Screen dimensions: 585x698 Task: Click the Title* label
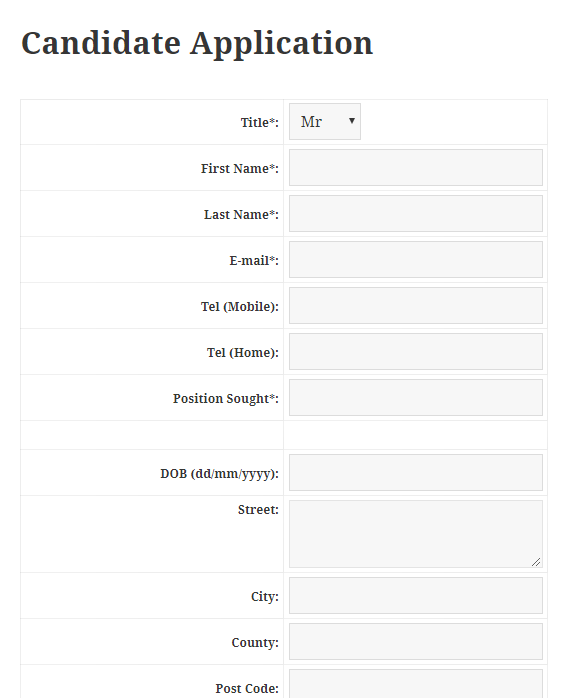[260, 122]
